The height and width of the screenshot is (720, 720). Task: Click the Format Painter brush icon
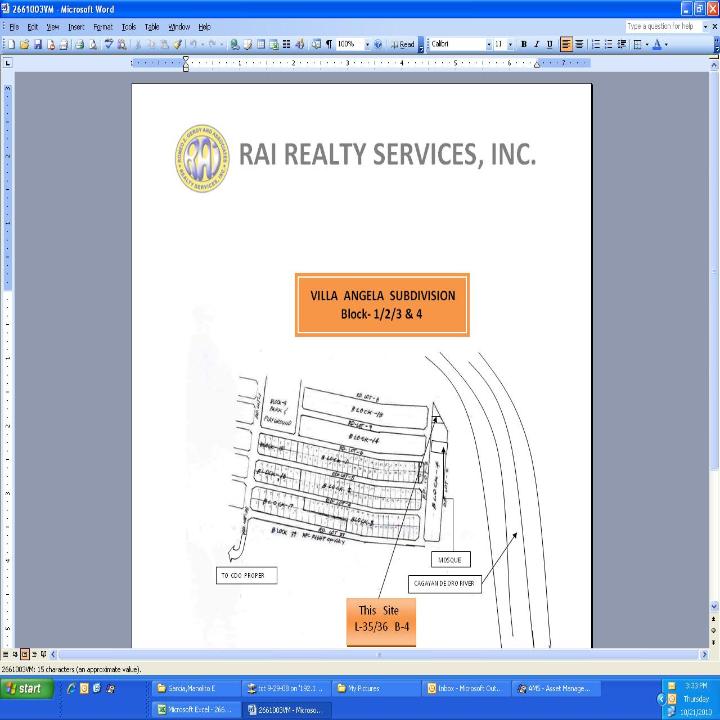177,45
